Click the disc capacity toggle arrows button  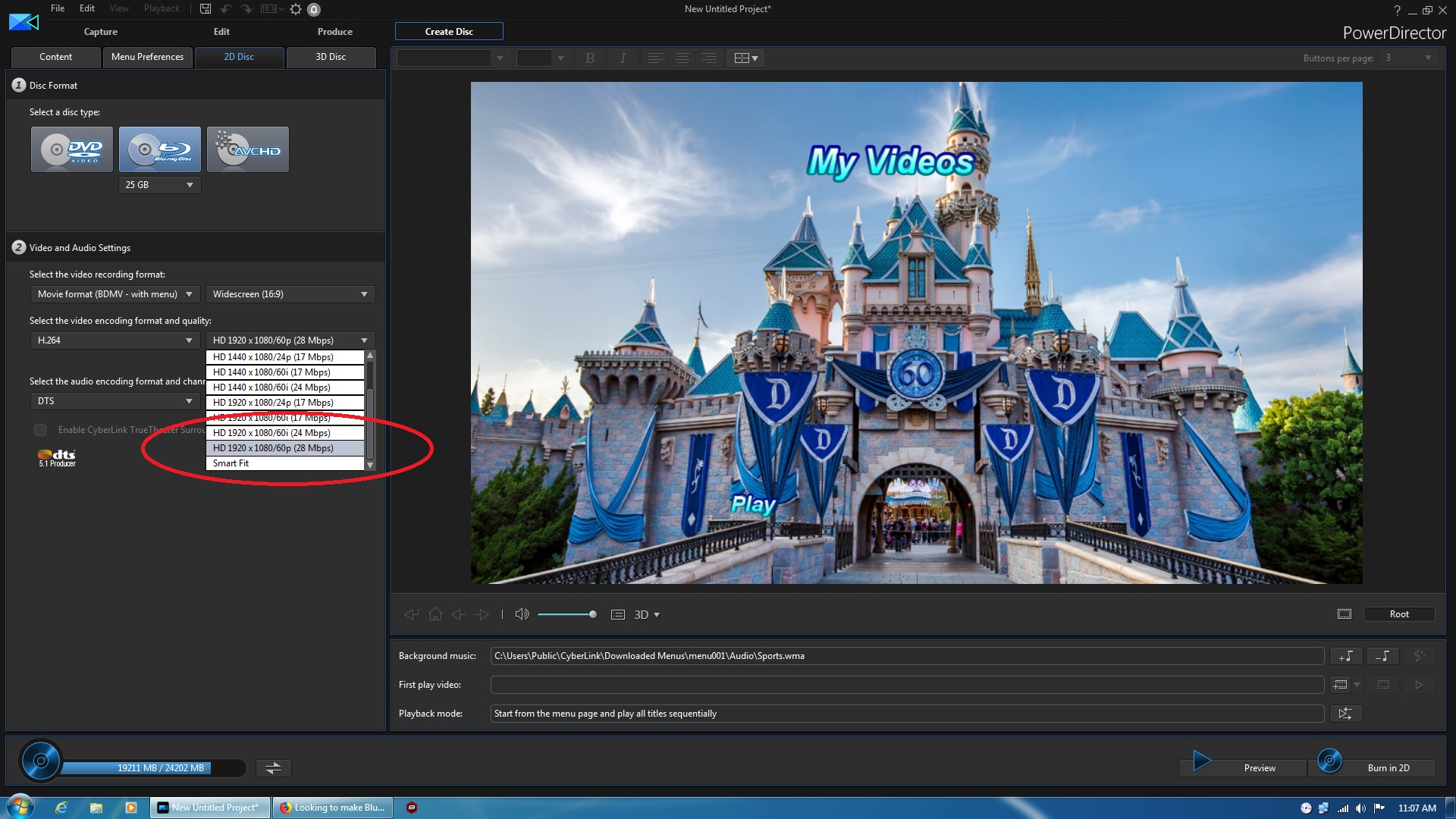coord(274,768)
